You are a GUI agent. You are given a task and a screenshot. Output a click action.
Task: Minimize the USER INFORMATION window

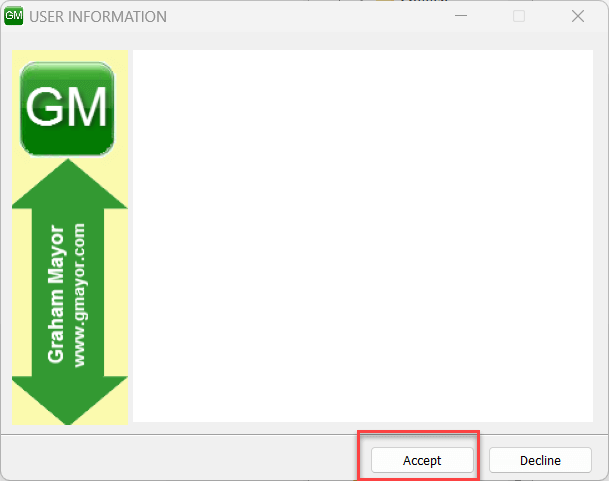(461, 16)
